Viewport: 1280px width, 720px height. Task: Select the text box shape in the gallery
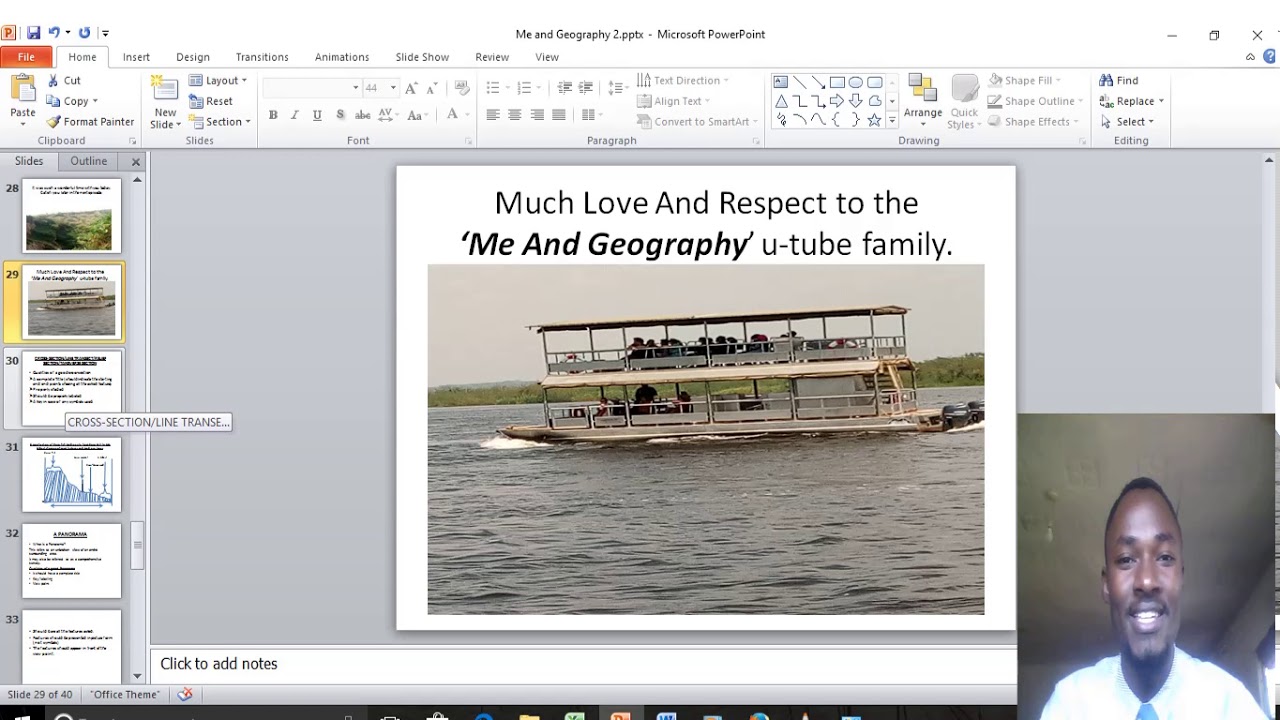(x=780, y=82)
